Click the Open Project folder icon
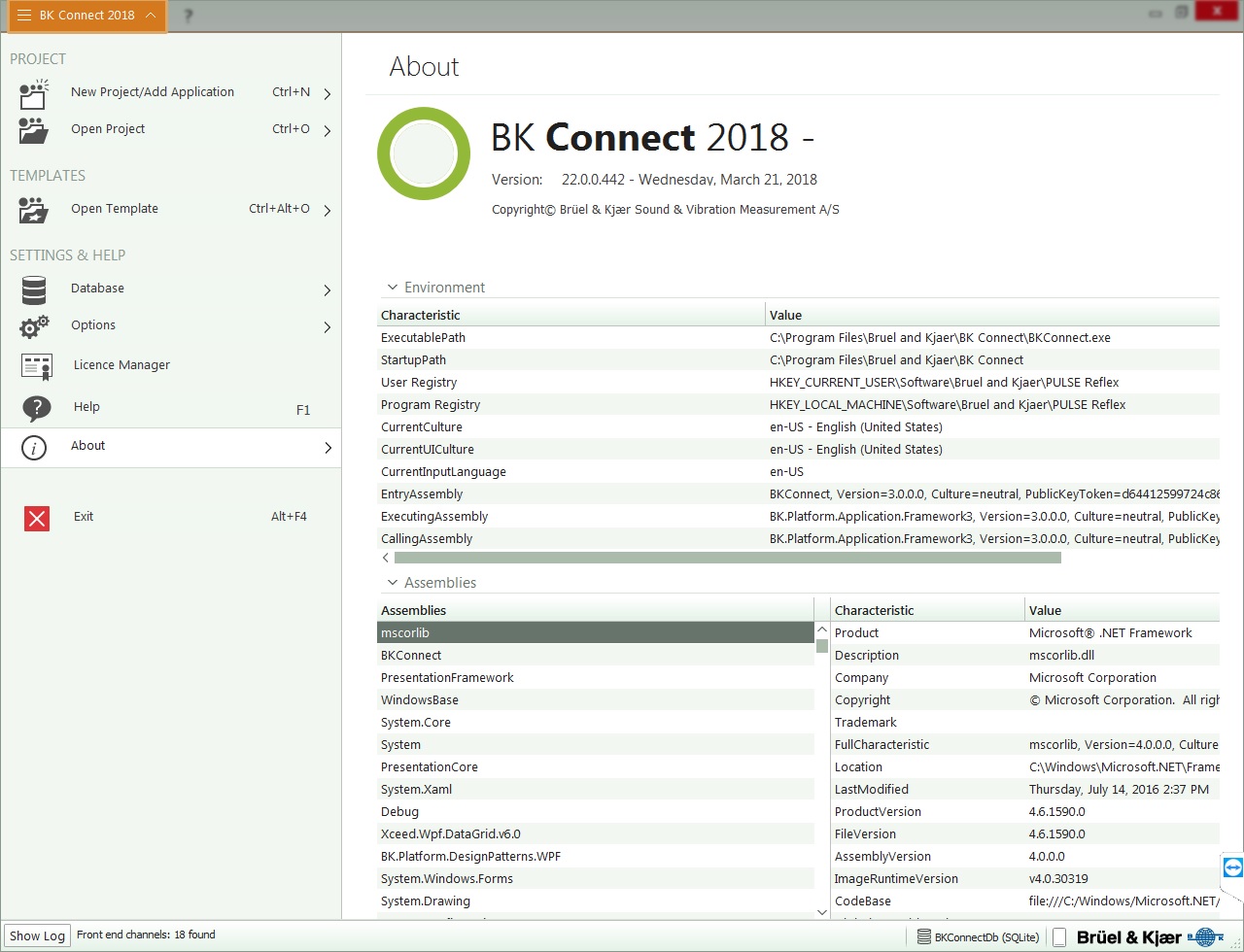The image size is (1244, 952). [34, 130]
